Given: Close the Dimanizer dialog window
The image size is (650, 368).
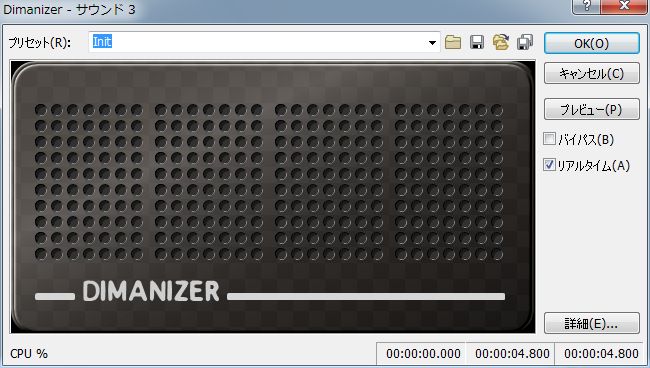Looking at the screenshot, I should click(x=623, y=6).
